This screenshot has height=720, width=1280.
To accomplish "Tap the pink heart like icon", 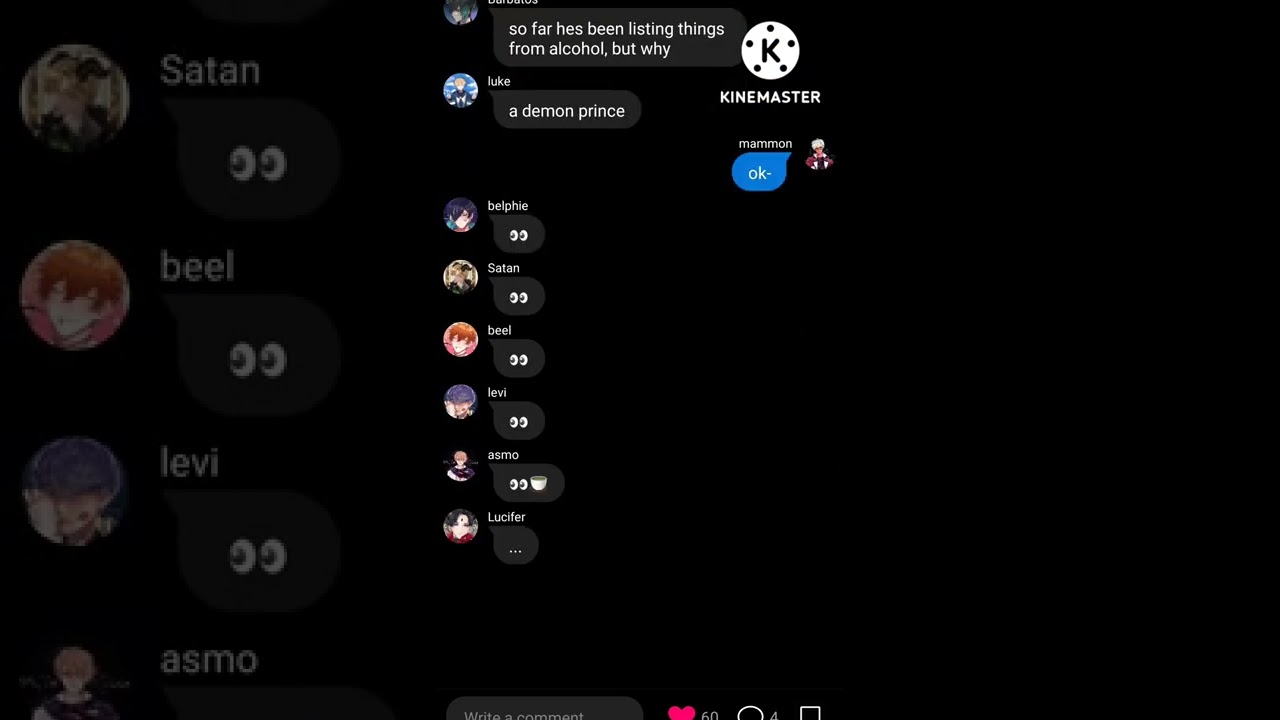I will click(x=681, y=713).
